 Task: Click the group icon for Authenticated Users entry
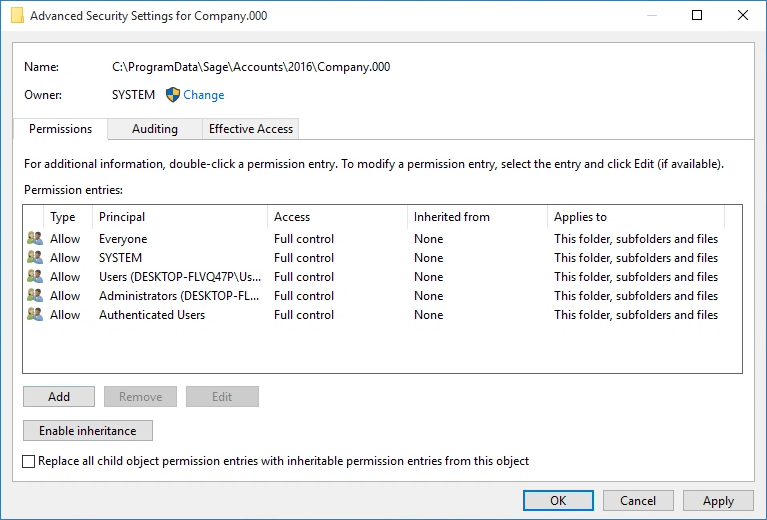pos(35,315)
